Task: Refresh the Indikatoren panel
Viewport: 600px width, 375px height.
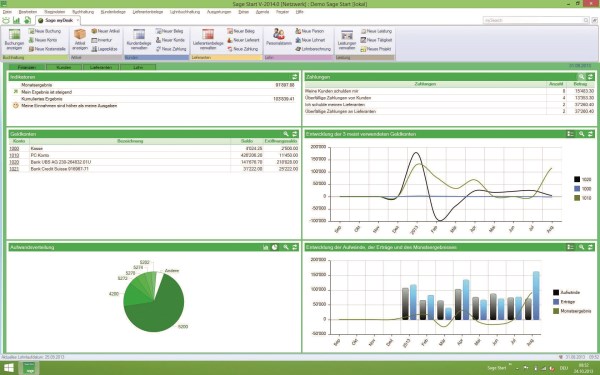Action: point(295,77)
